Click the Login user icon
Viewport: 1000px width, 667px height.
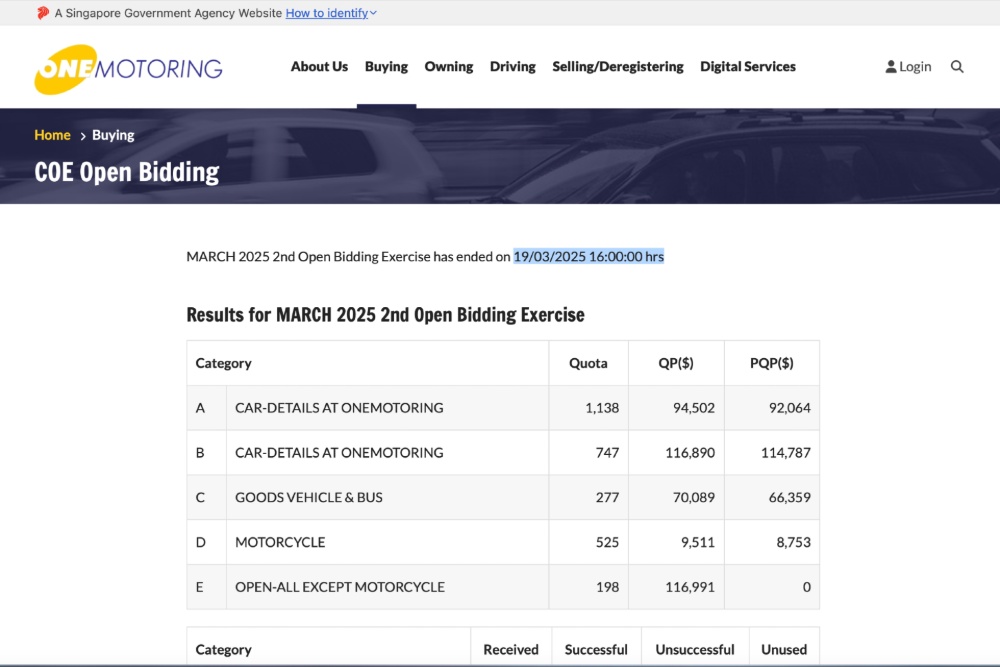tap(891, 67)
